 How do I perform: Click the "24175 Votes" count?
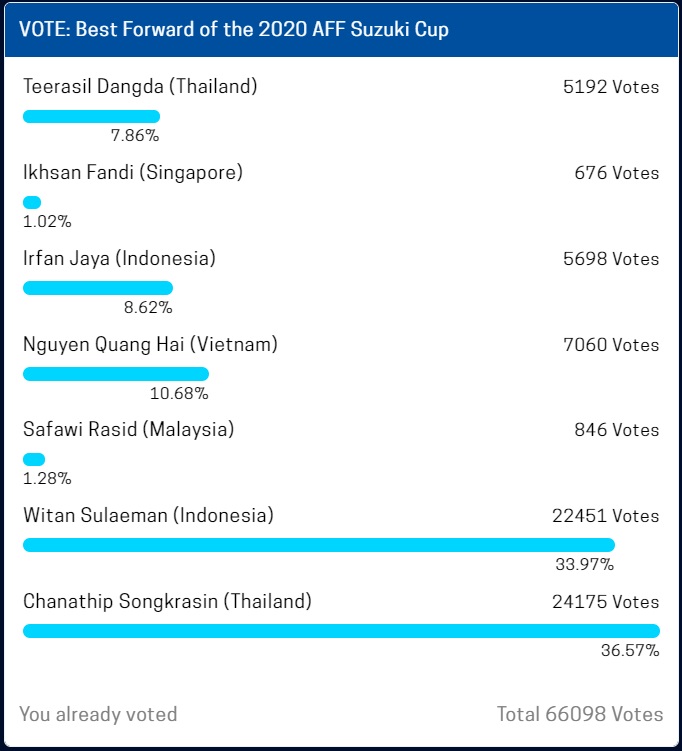[x=605, y=602]
